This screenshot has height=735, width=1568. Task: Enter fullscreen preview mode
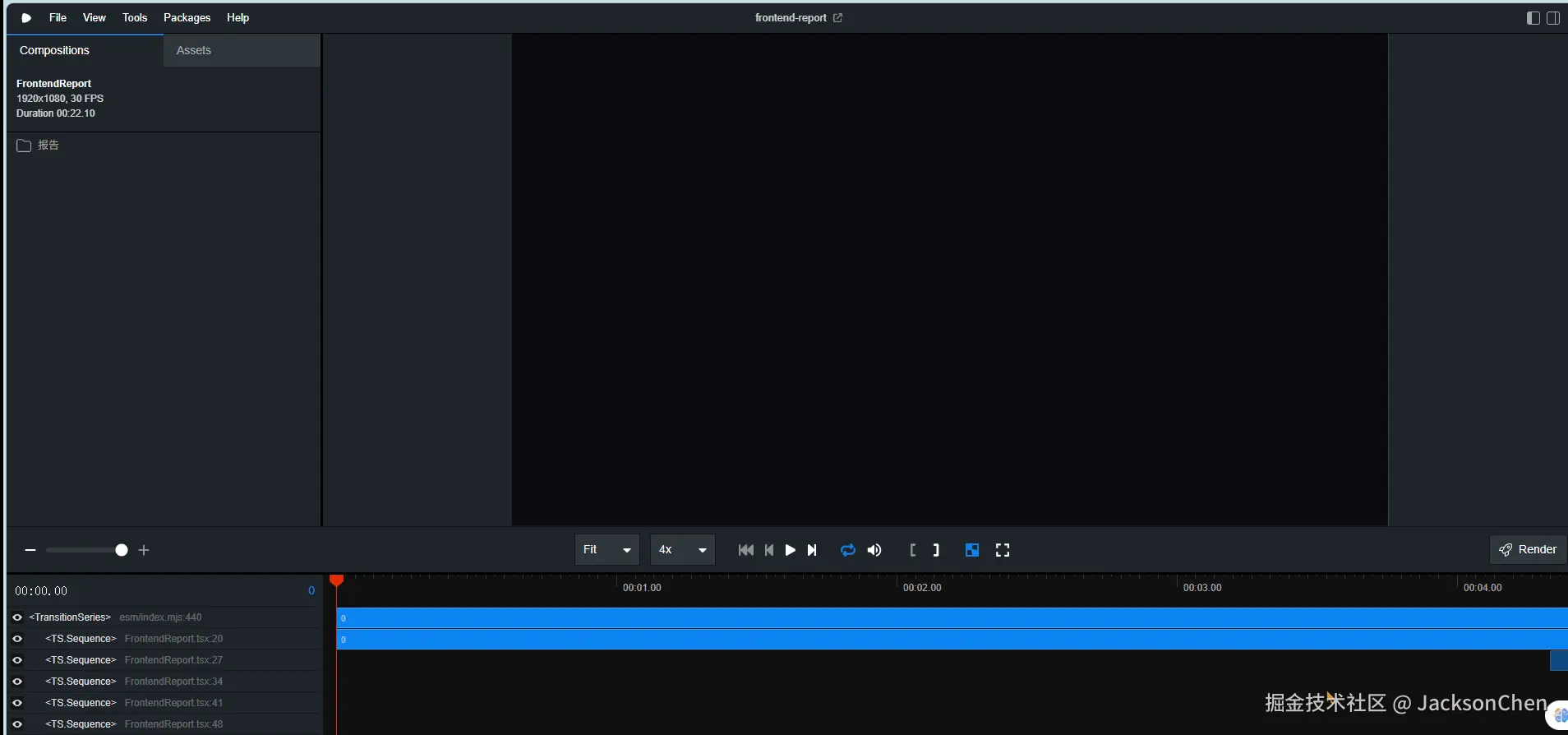1002,550
